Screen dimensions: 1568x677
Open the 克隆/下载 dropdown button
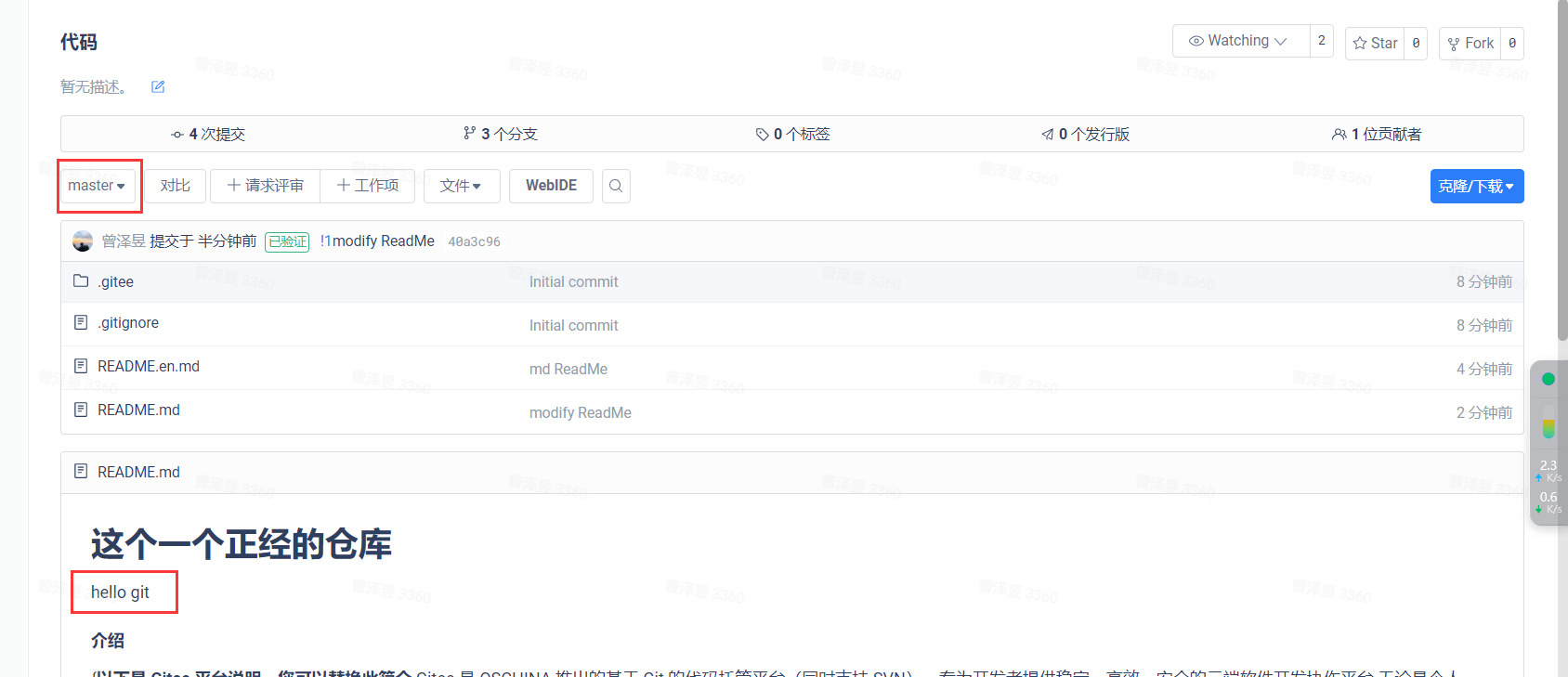point(1477,186)
